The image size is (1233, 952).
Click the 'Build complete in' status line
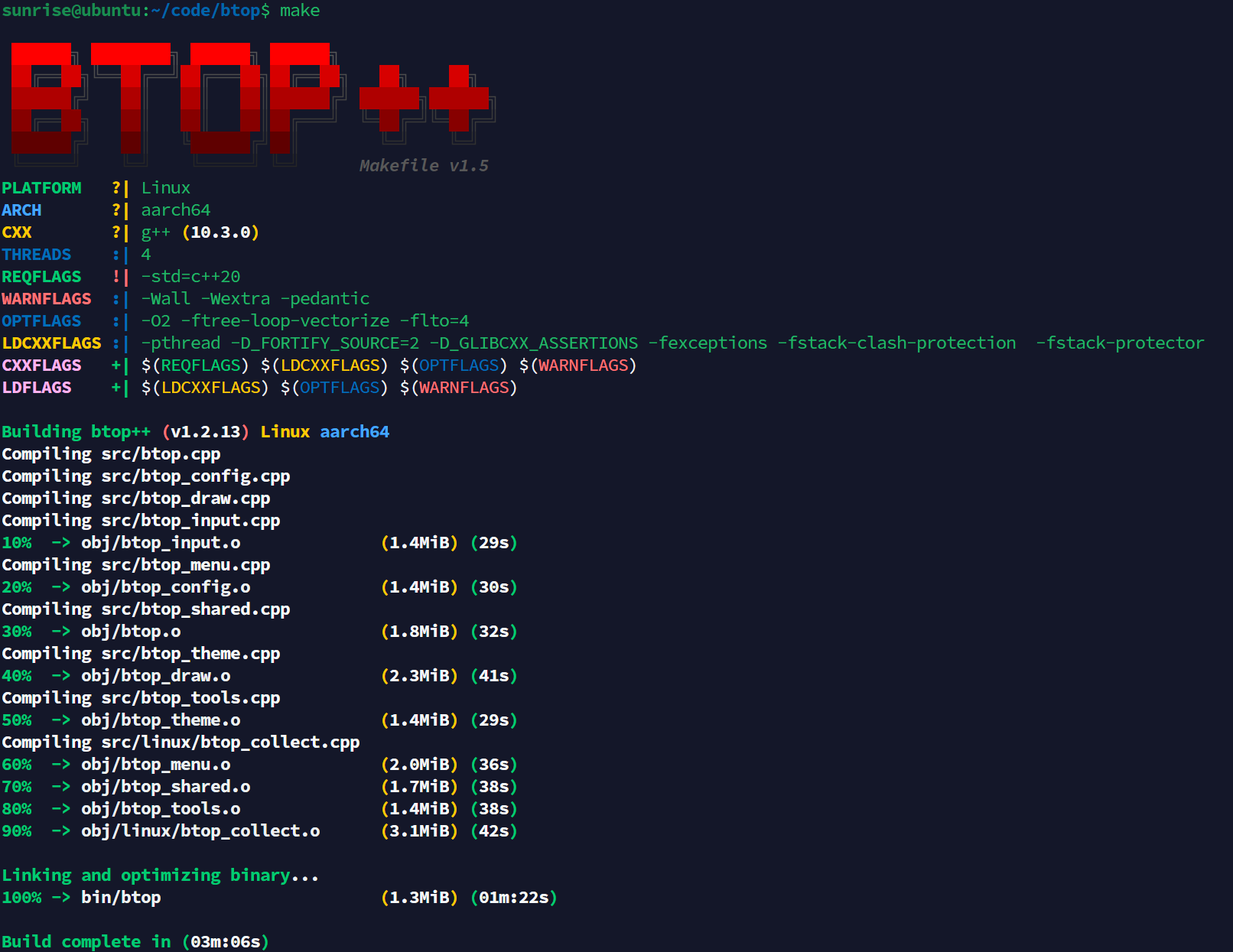[x=135, y=942]
